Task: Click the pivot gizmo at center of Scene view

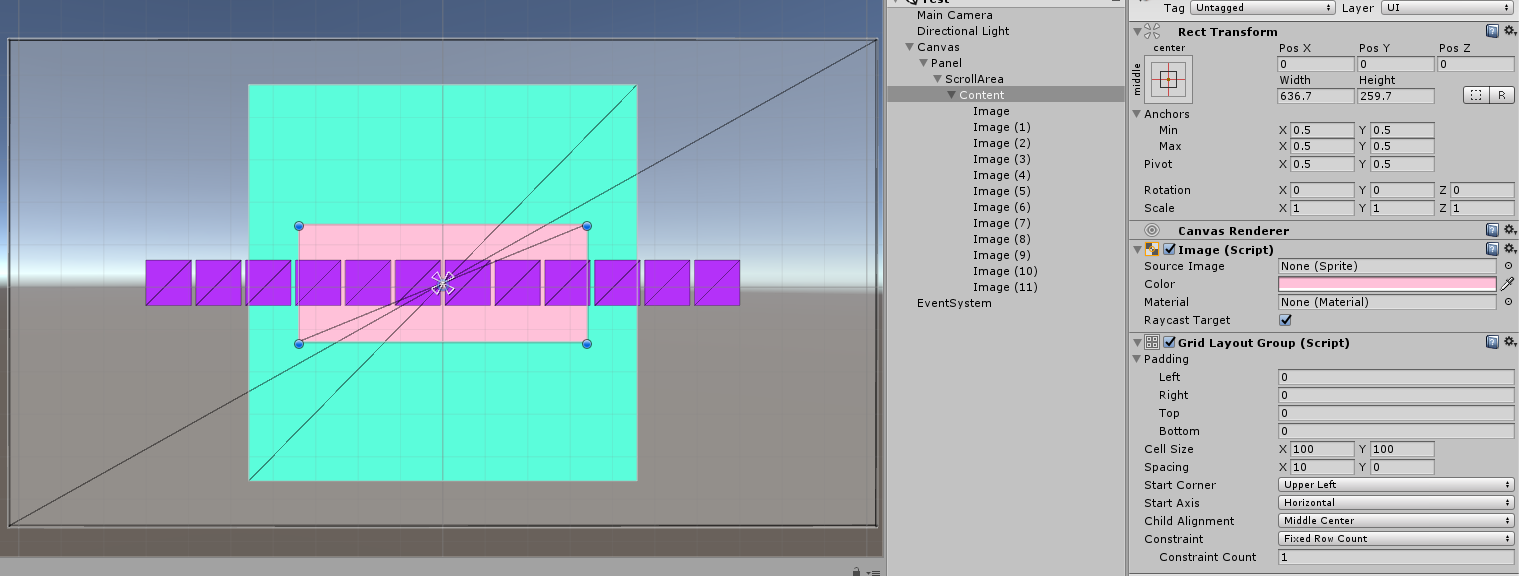Action: pyautogui.click(x=442, y=283)
